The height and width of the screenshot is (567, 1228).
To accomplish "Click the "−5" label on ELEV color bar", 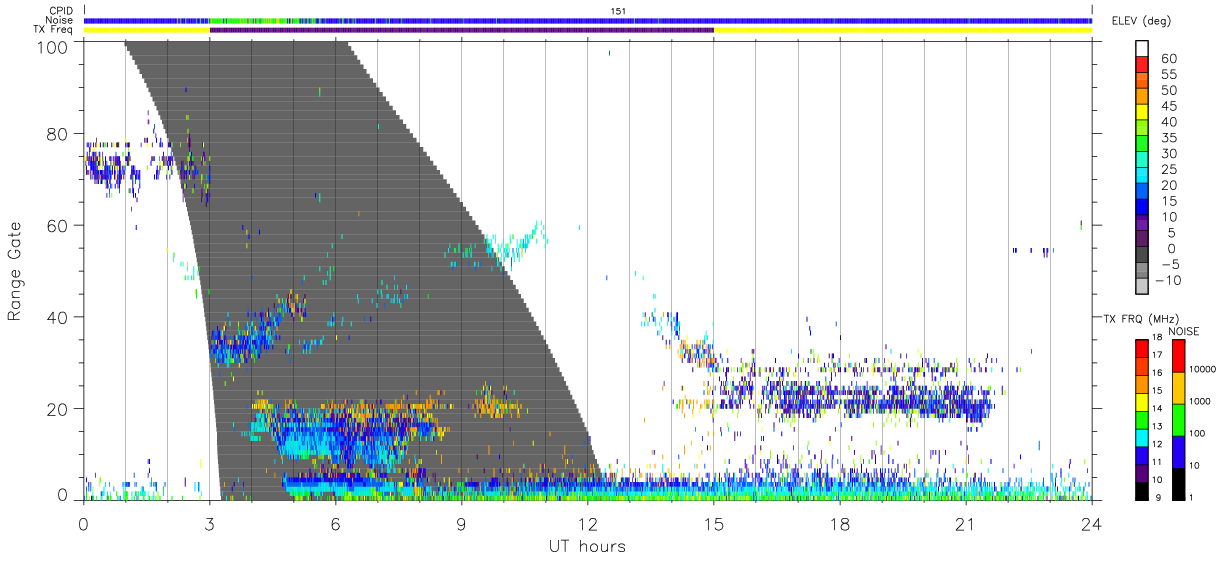I will (1173, 265).
